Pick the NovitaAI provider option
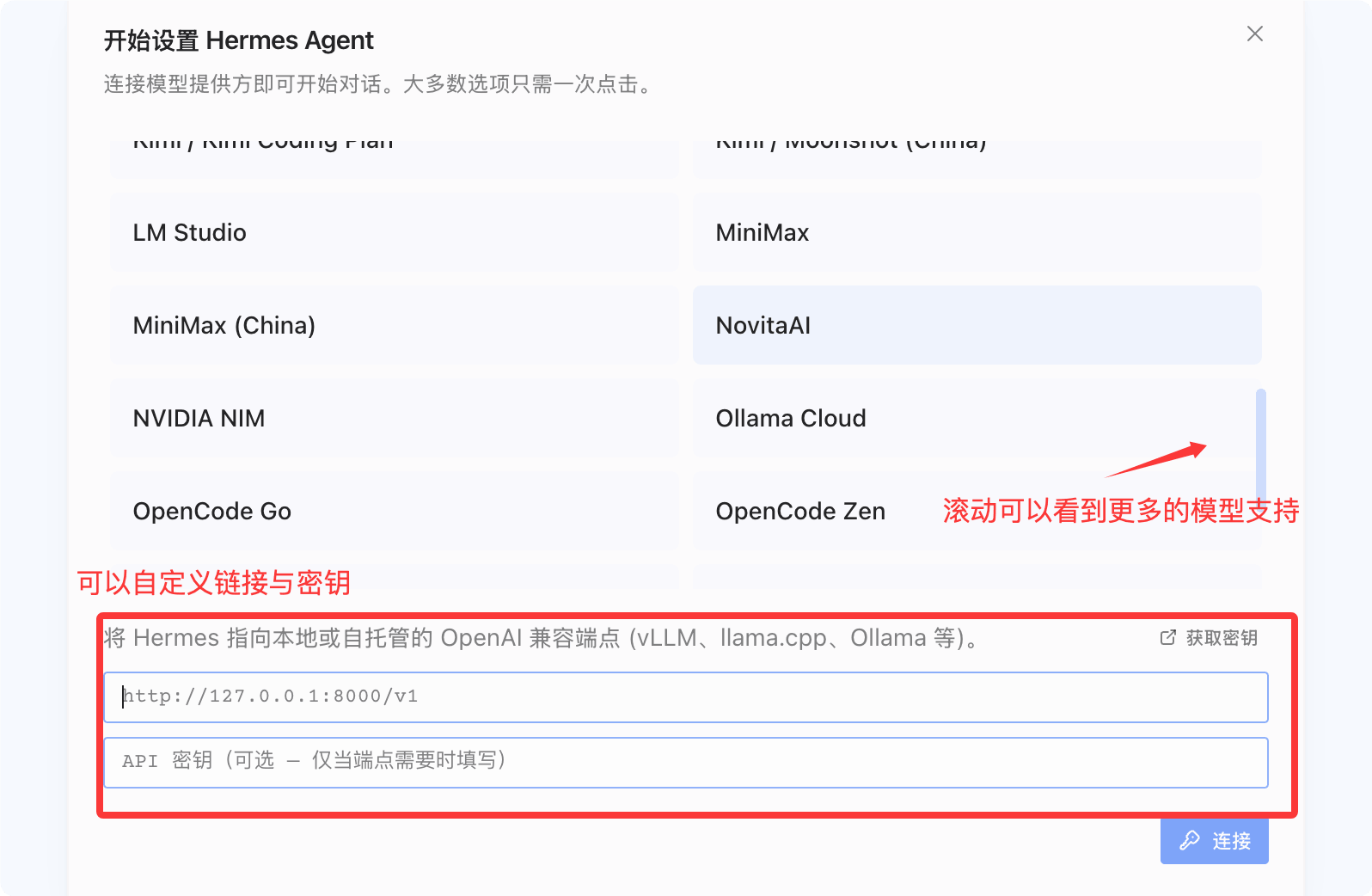Screen dimensions: 1372x896 coord(977,325)
